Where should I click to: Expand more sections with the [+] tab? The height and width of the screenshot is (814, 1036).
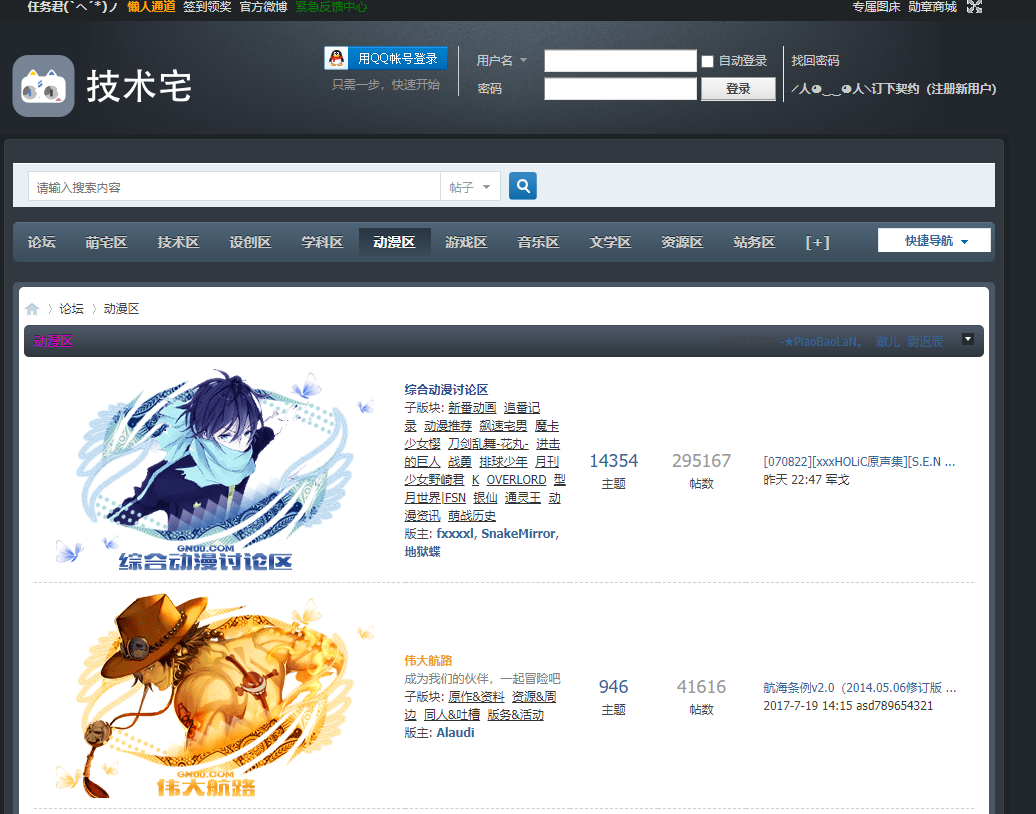(x=817, y=242)
